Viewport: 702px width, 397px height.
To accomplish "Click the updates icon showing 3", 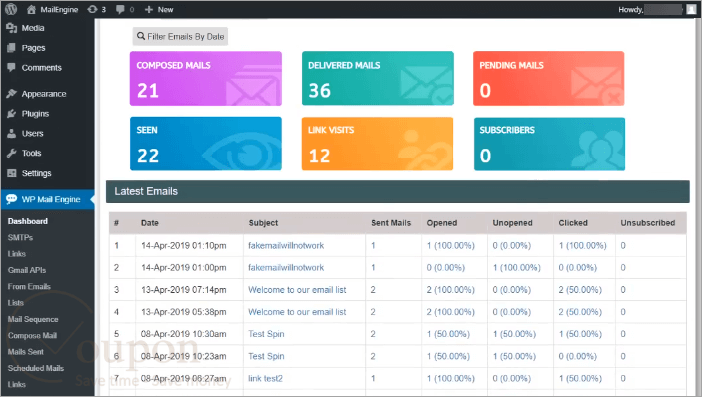I will 92,9.
